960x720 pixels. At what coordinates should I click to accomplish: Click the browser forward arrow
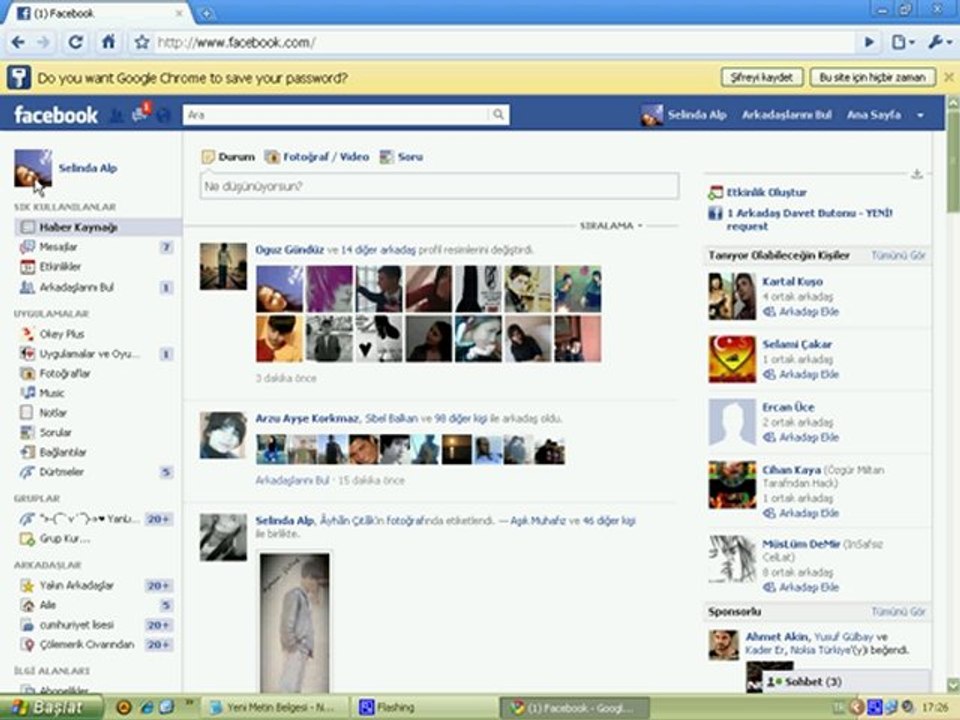point(43,42)
